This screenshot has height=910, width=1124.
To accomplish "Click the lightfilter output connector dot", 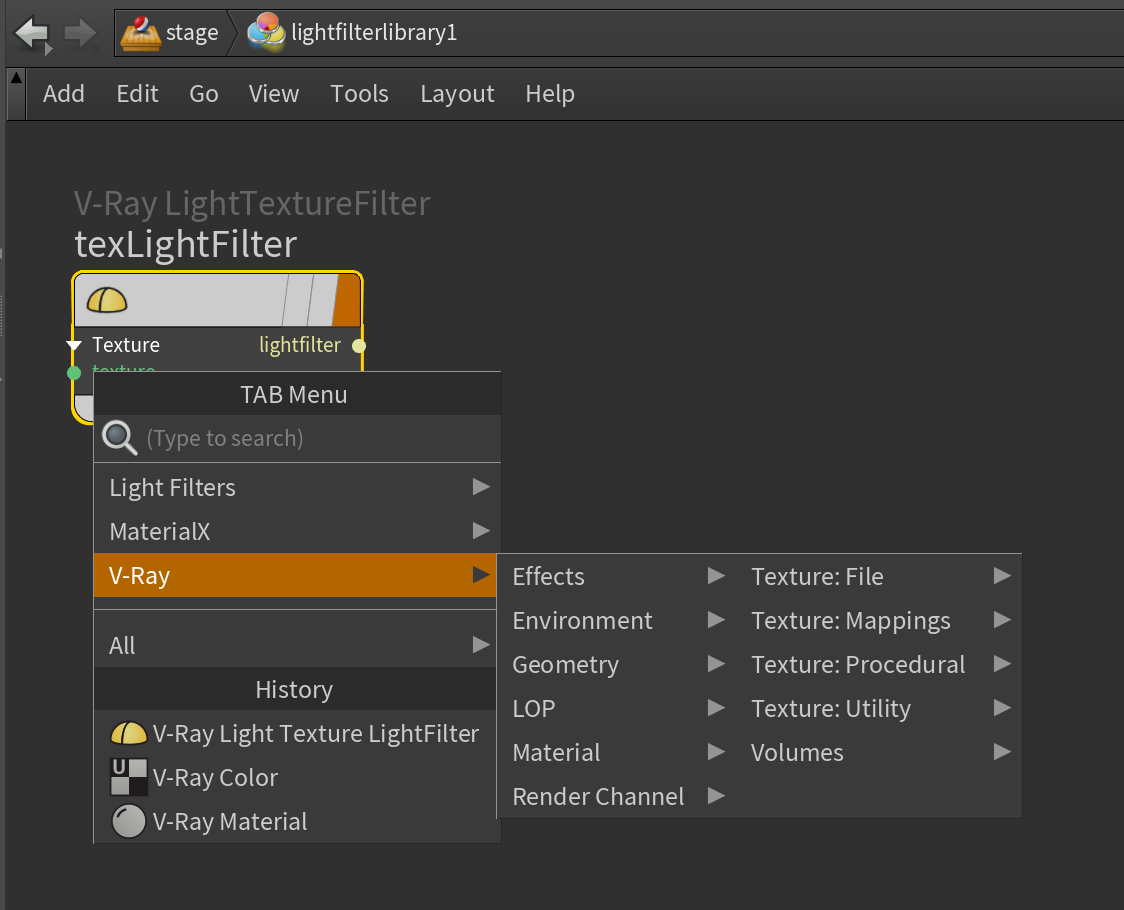I will pos(359,346).
